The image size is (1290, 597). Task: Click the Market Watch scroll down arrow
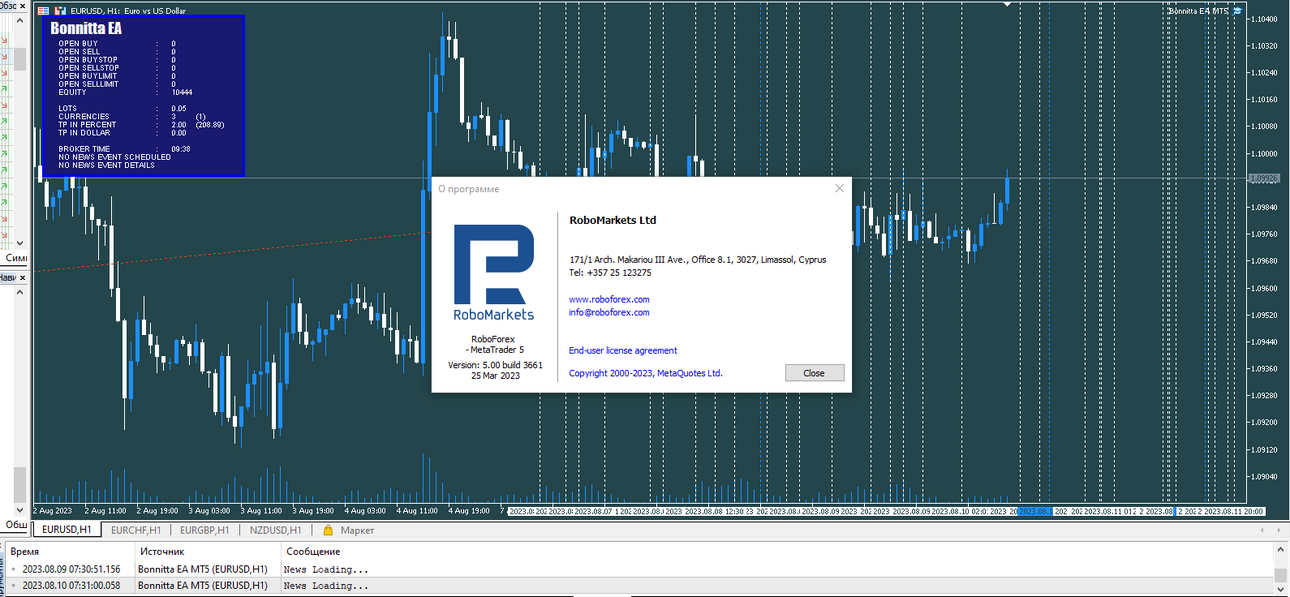click(x=19, y=241)
